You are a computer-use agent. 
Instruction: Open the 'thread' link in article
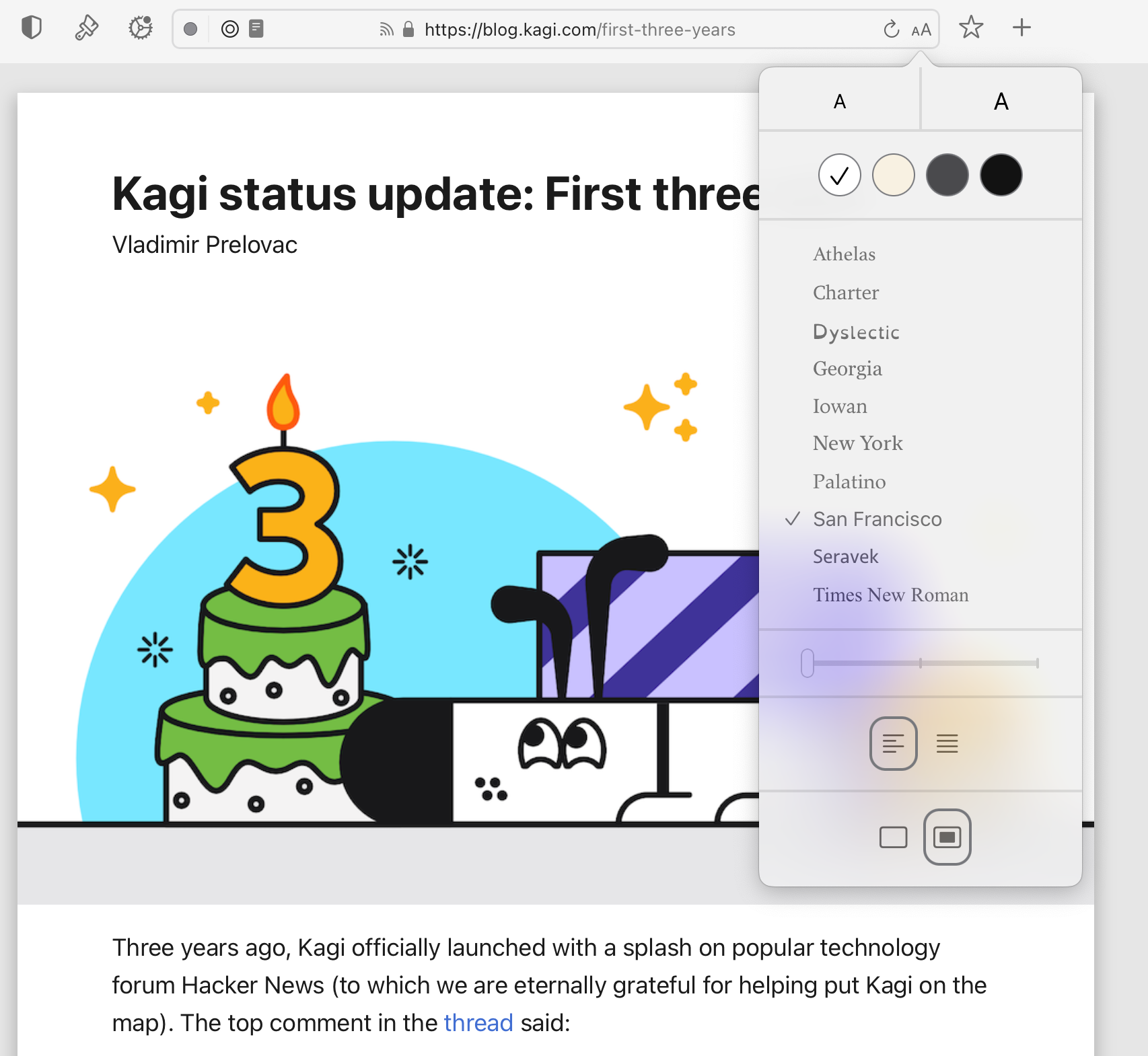[x=478, y=1023]
